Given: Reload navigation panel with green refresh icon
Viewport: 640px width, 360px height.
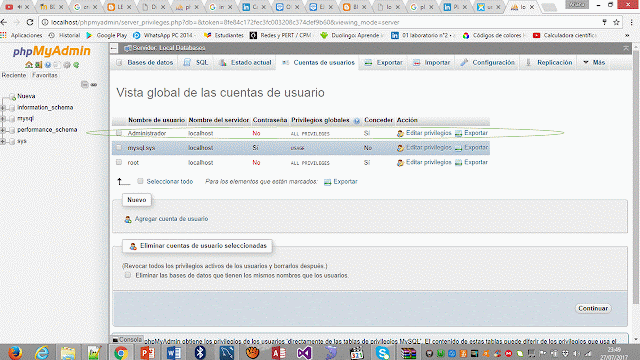Looking at the screenshot, I should [x=76, y=65].
